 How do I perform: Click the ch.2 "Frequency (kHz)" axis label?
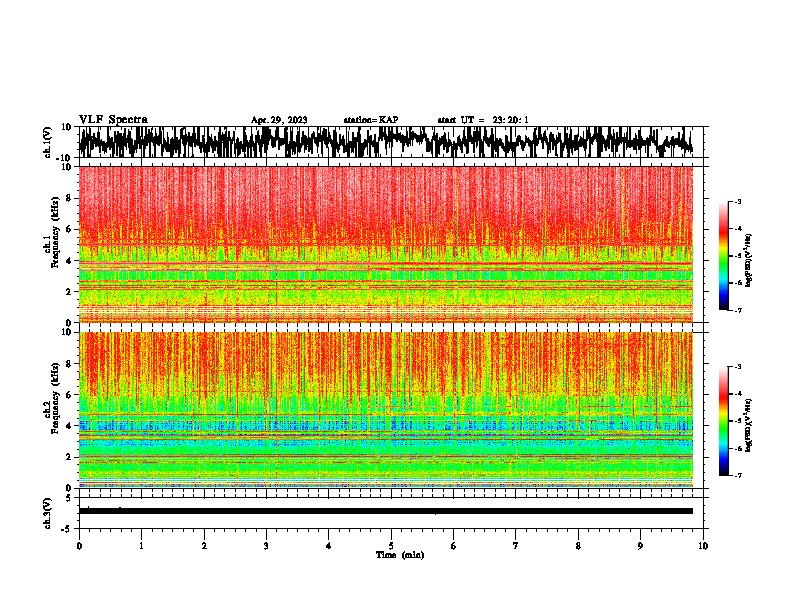[x=55, y=397]
